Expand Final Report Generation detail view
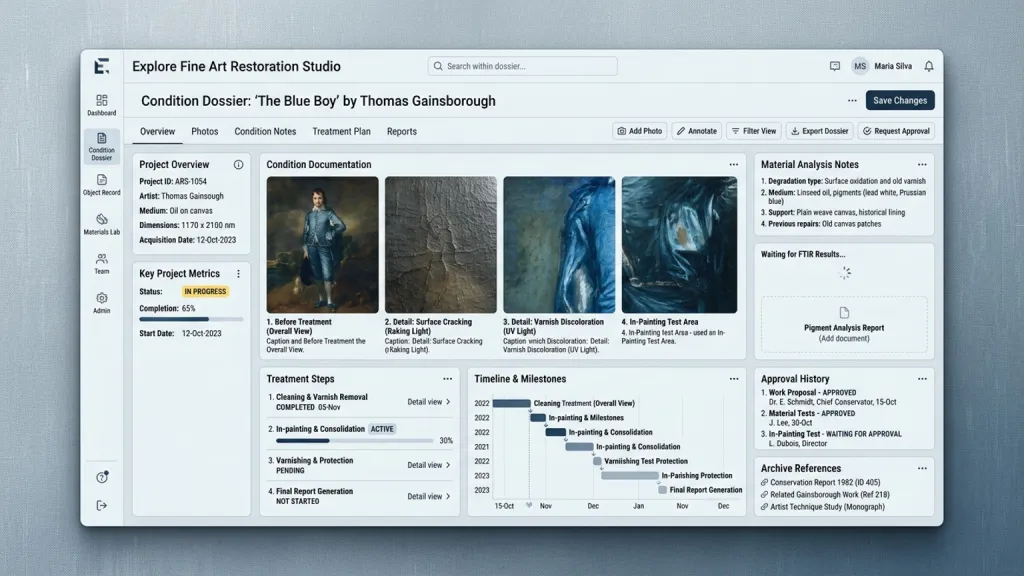Screen dimensions: 1024x576 429,496
